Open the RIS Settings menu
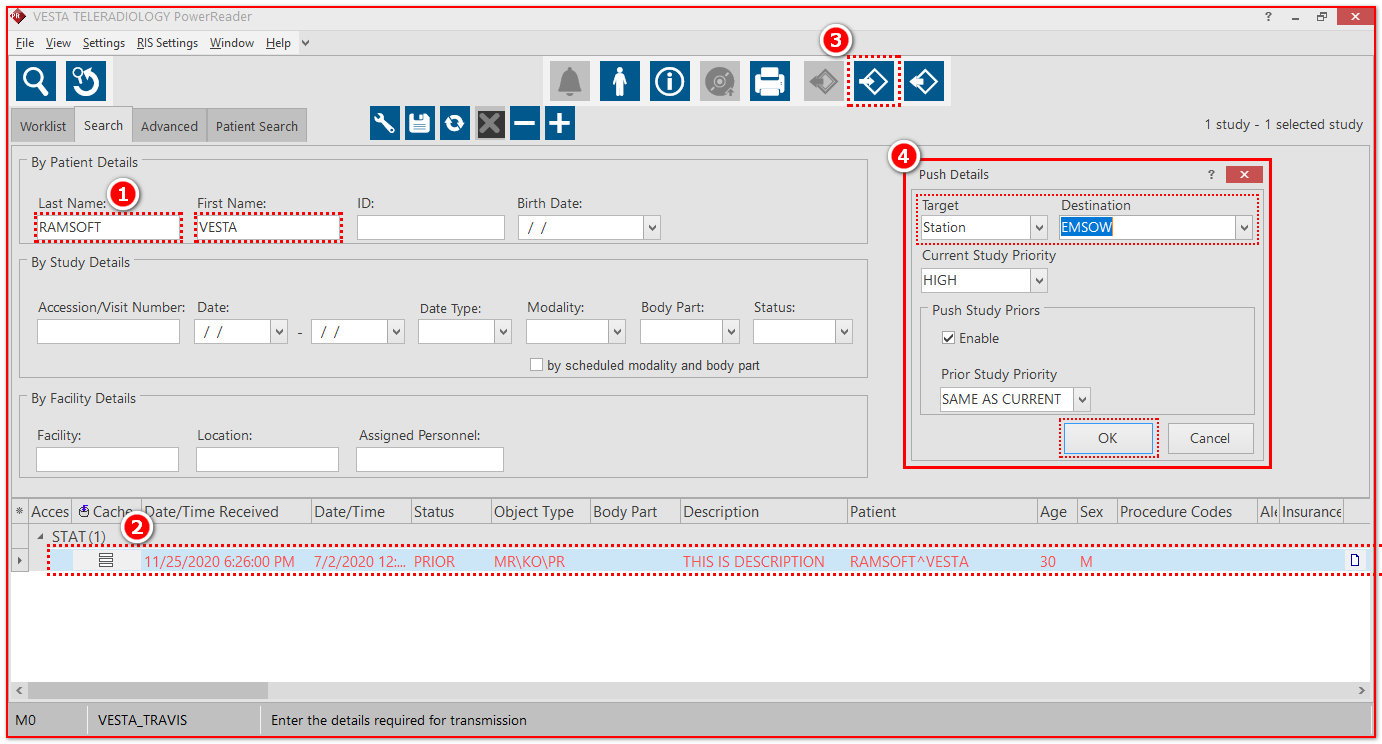Screen dimensions: 1382x744 167,43
